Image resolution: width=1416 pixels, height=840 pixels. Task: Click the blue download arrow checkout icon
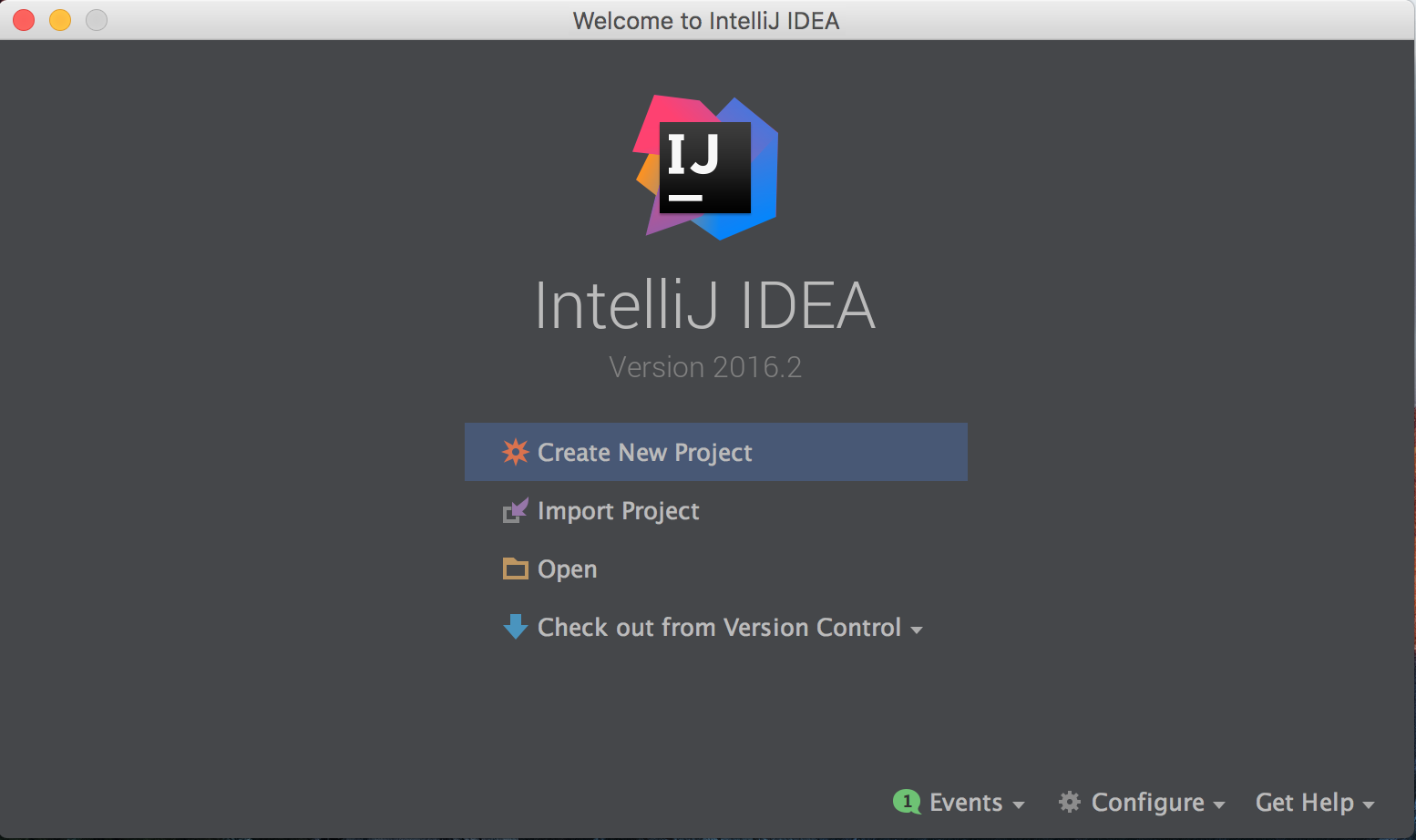click(x=515, y=627)
